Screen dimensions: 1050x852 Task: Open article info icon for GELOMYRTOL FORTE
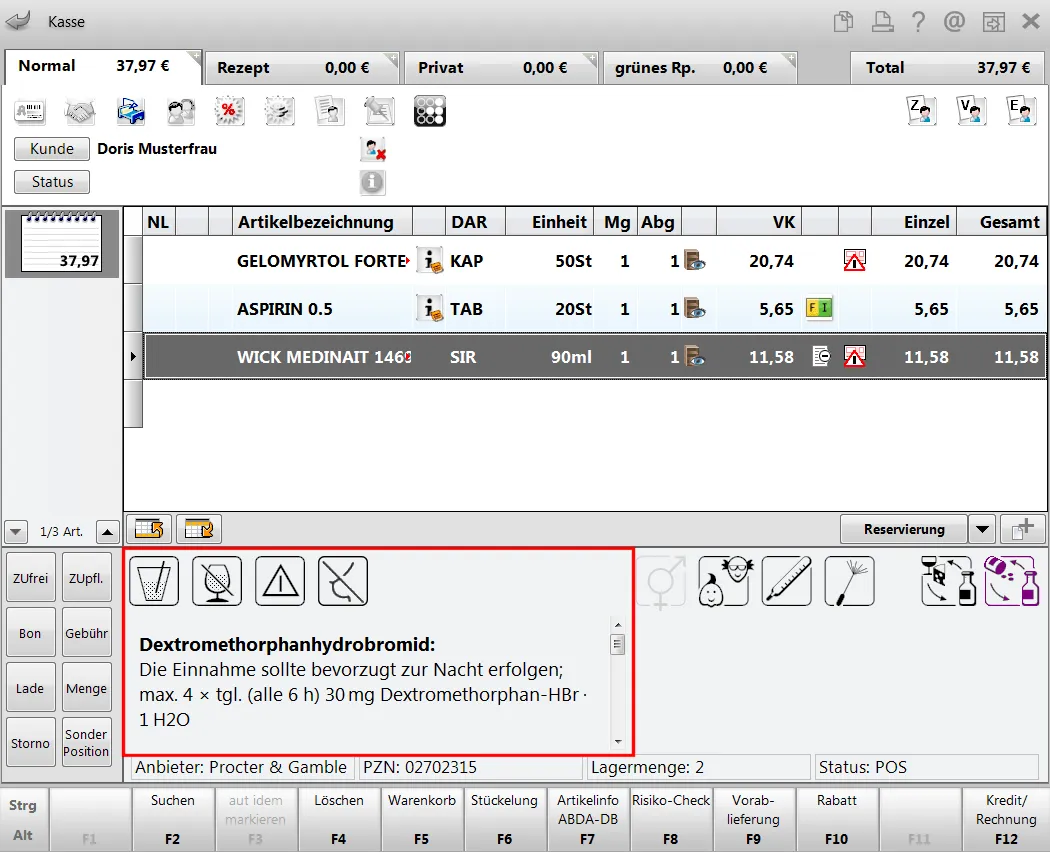click(429, 260)
